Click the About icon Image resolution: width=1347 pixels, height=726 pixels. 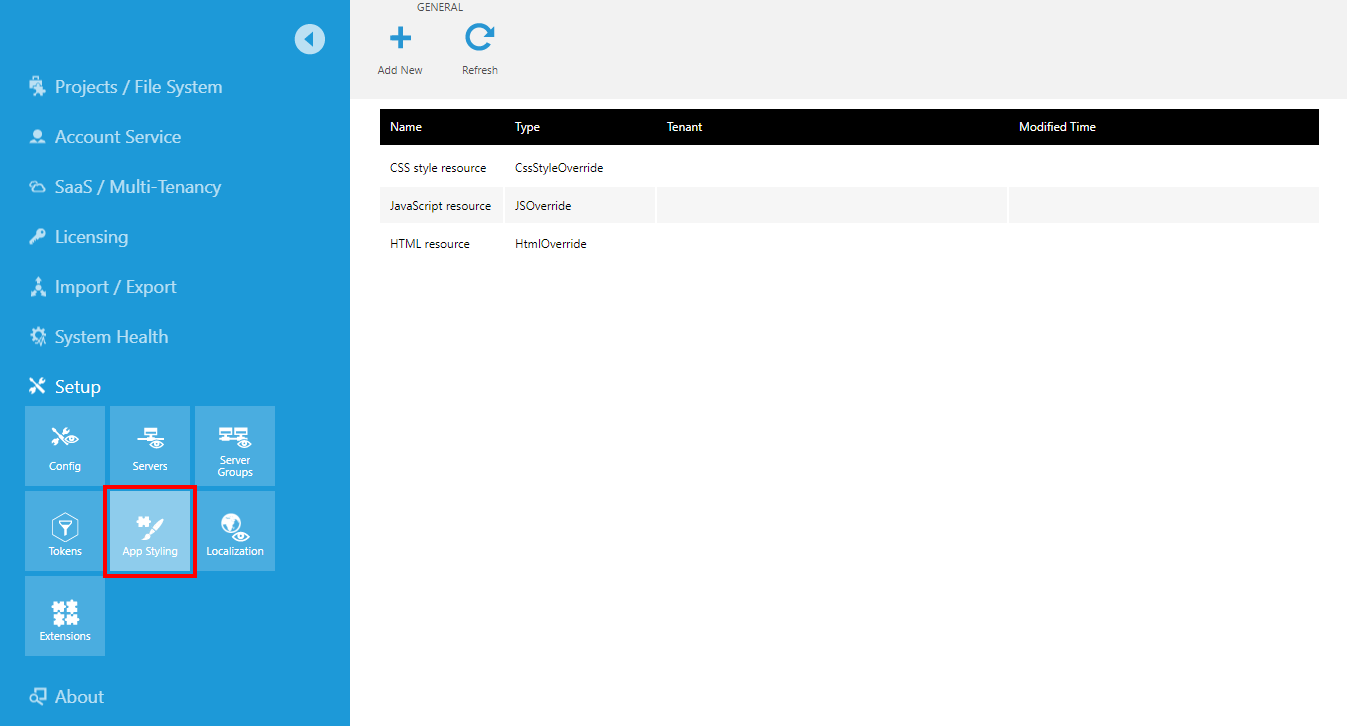click(38, 696)
